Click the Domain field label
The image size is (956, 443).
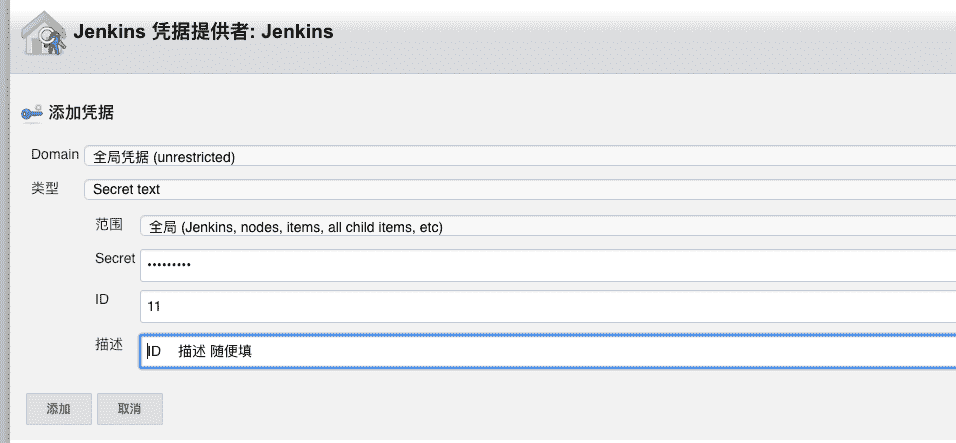(55, 155)
